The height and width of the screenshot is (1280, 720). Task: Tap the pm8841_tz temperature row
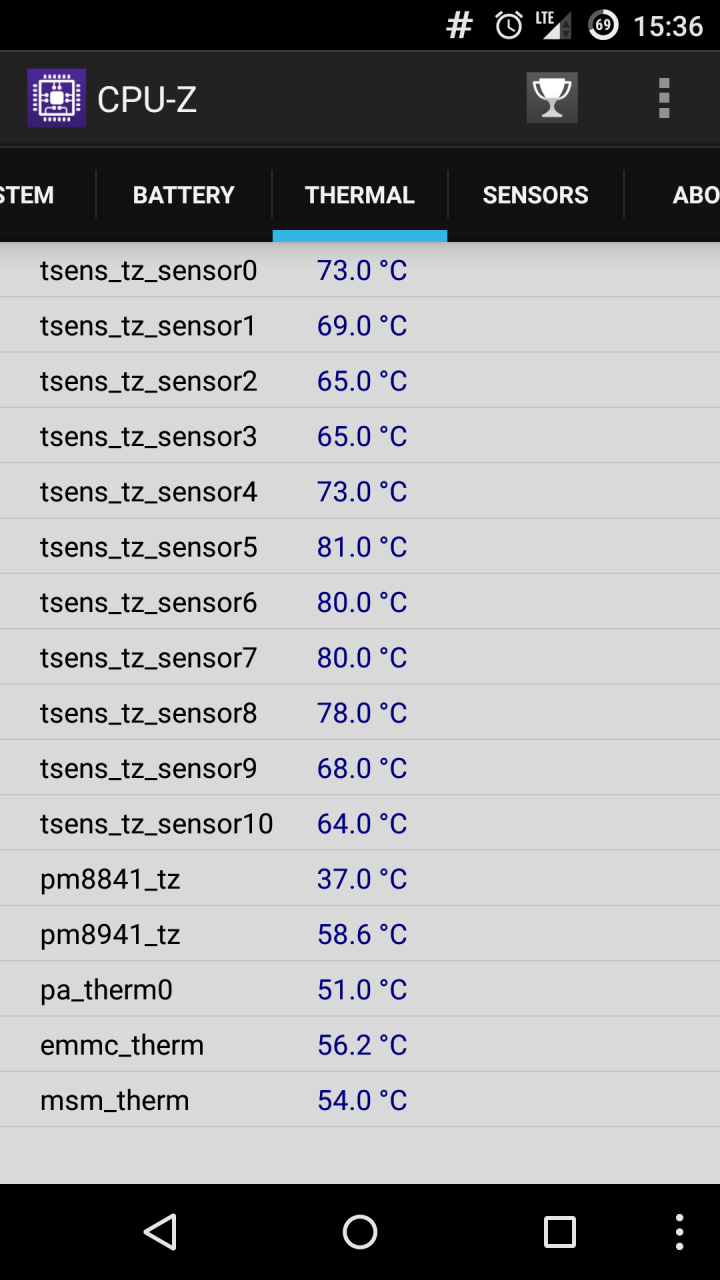(x=360, y=879)
